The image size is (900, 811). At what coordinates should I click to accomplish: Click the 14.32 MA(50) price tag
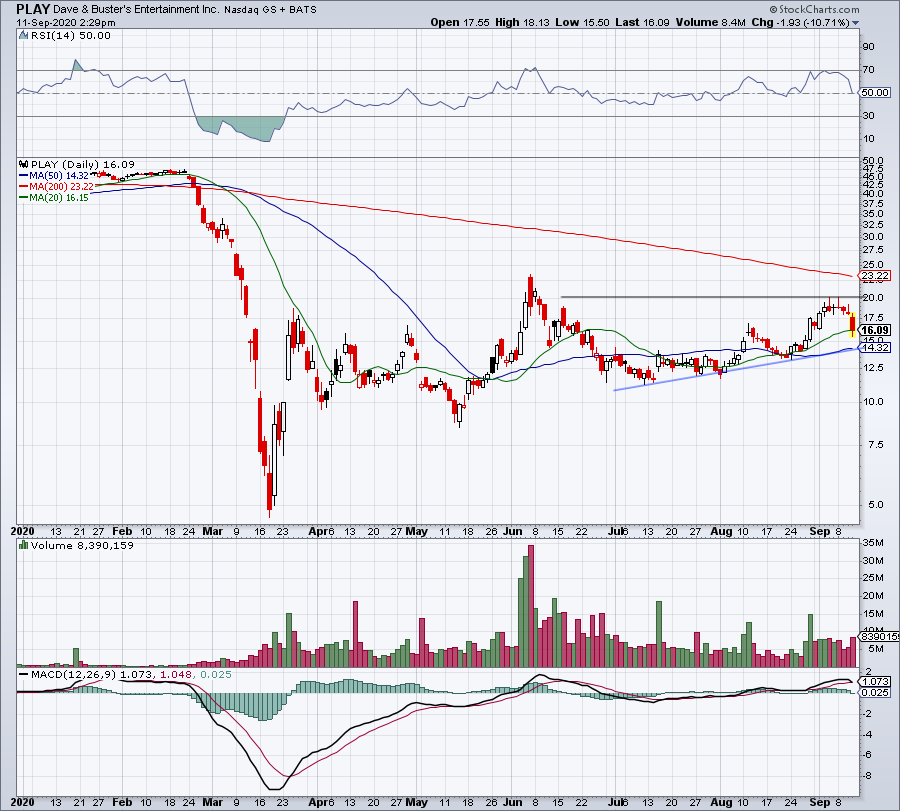875,347
